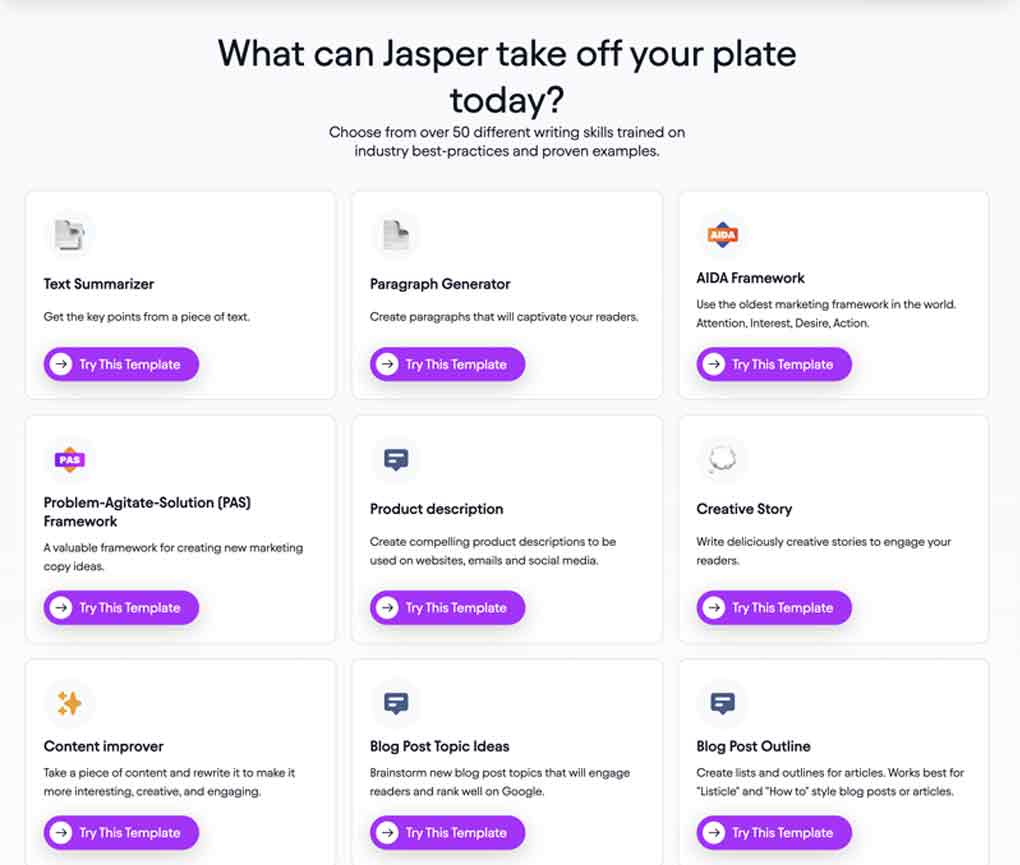Try the Blog Post Topic Ideas template
This screenshot has width=1020, height=865.
[448, 832]
